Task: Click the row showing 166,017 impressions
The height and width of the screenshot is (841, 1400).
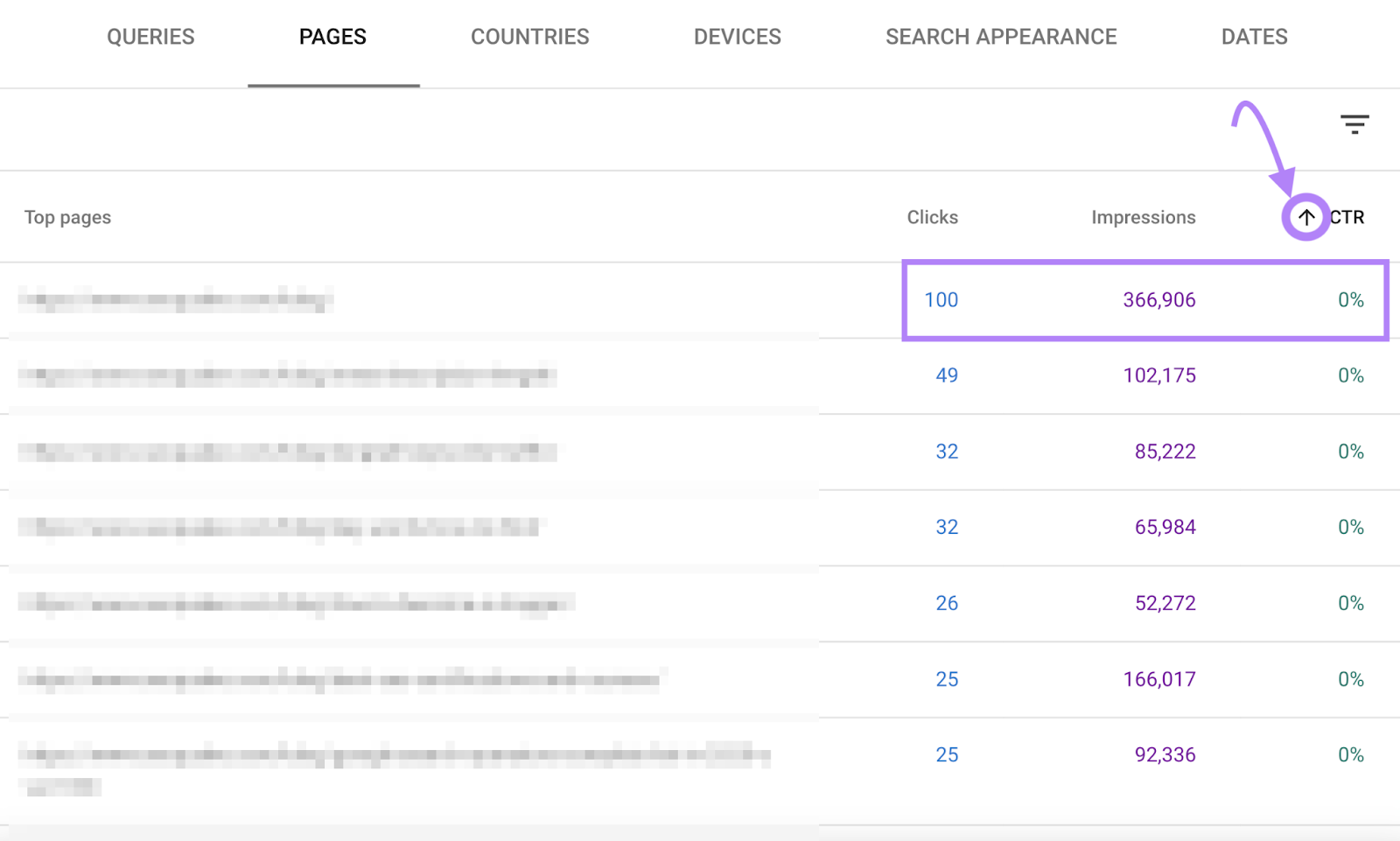Action: click(x=1159, y=678)
